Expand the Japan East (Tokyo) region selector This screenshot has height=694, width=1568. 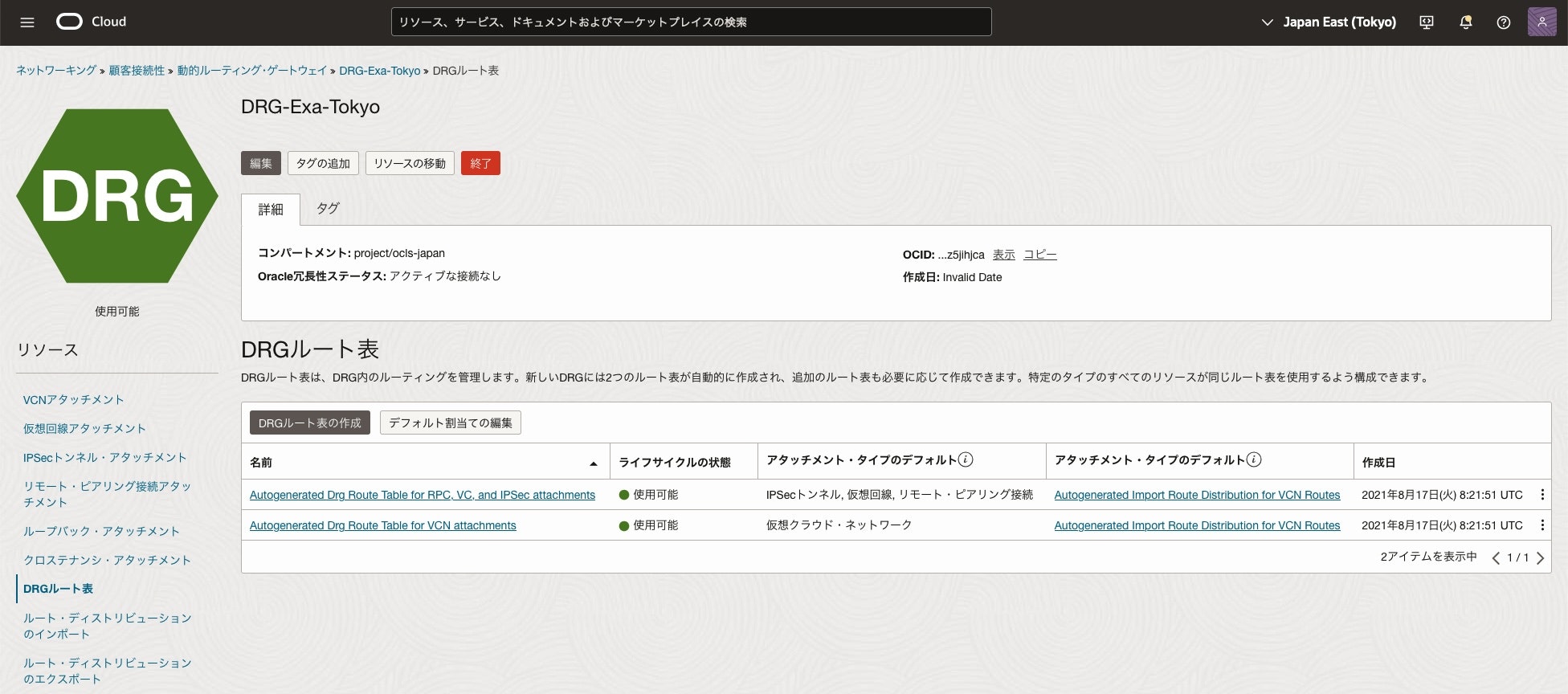(x=1329, y=22)
